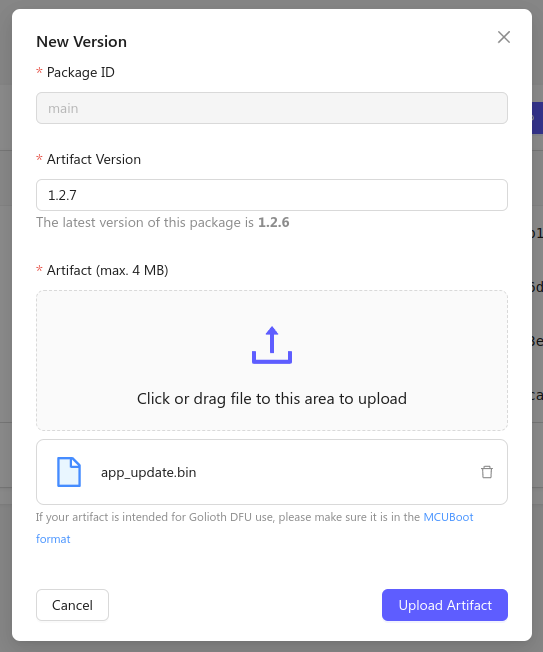
Task: Delete app_update.bin using the trash icon
Action: 487,472
